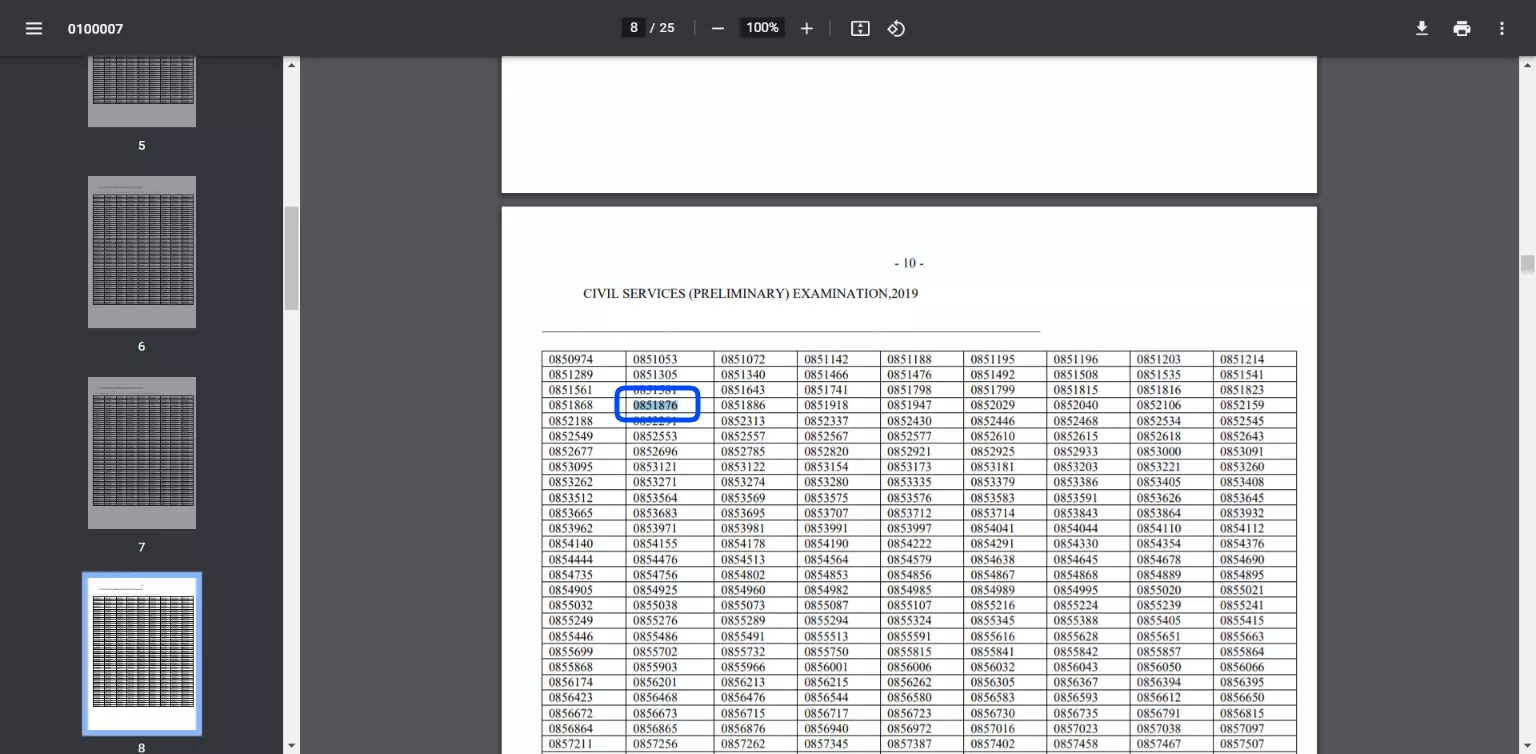Click the 100% zoom level field
This screenshot has height=754, width=1536.
coord(762,28)
